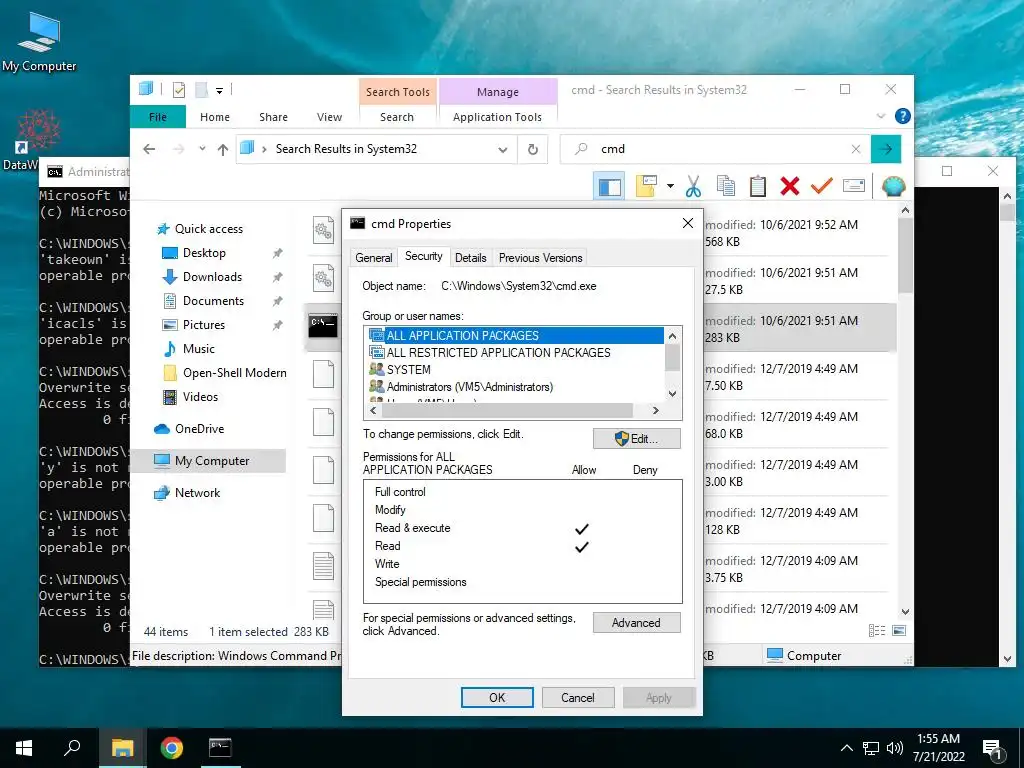Screen dimensions: 1024x768
Task: Select Documents in navigation pane
Action: click(x=214, y=301)
